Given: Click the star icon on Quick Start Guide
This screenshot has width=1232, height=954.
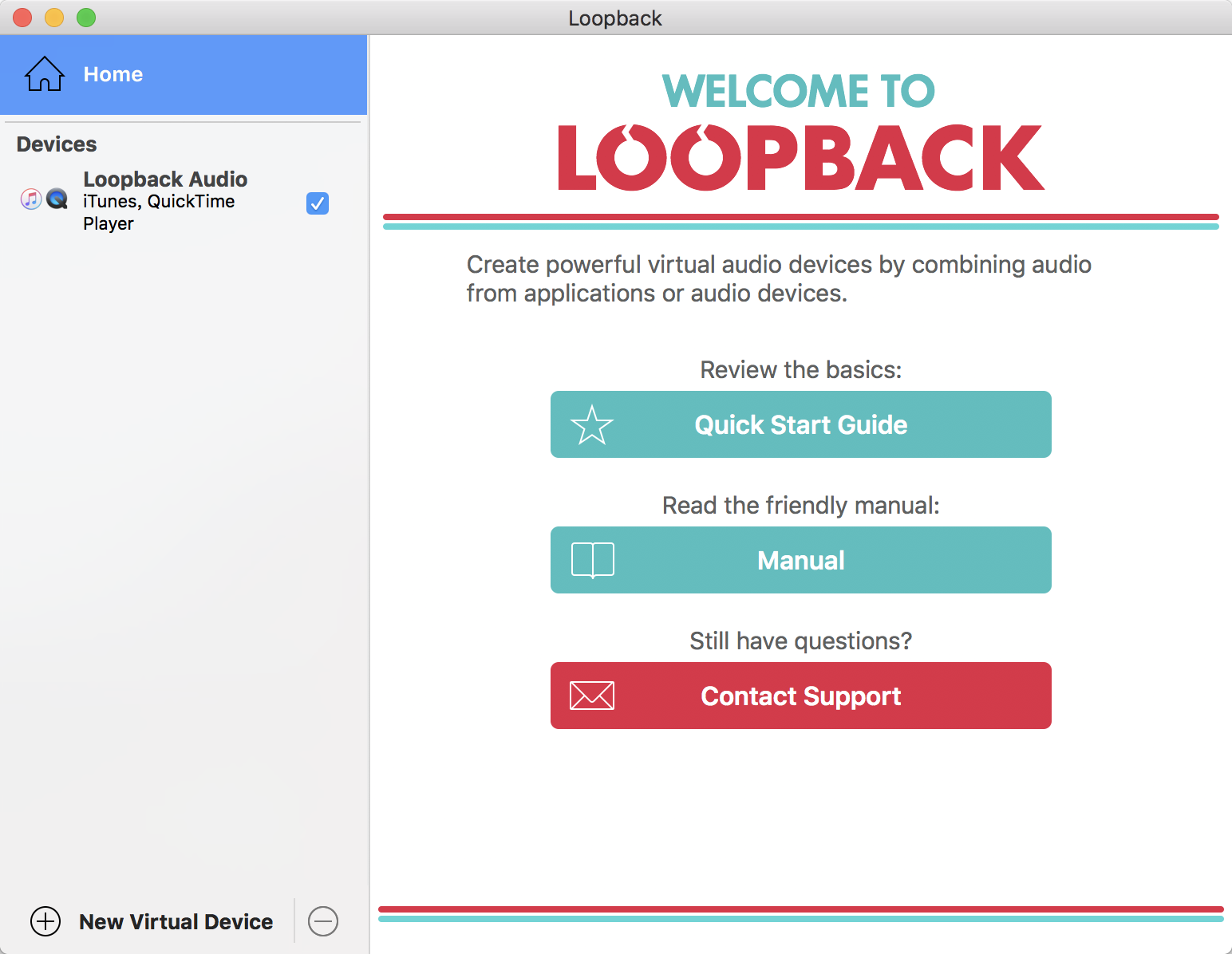Looking at the screenshot, I should coord(590,424).
